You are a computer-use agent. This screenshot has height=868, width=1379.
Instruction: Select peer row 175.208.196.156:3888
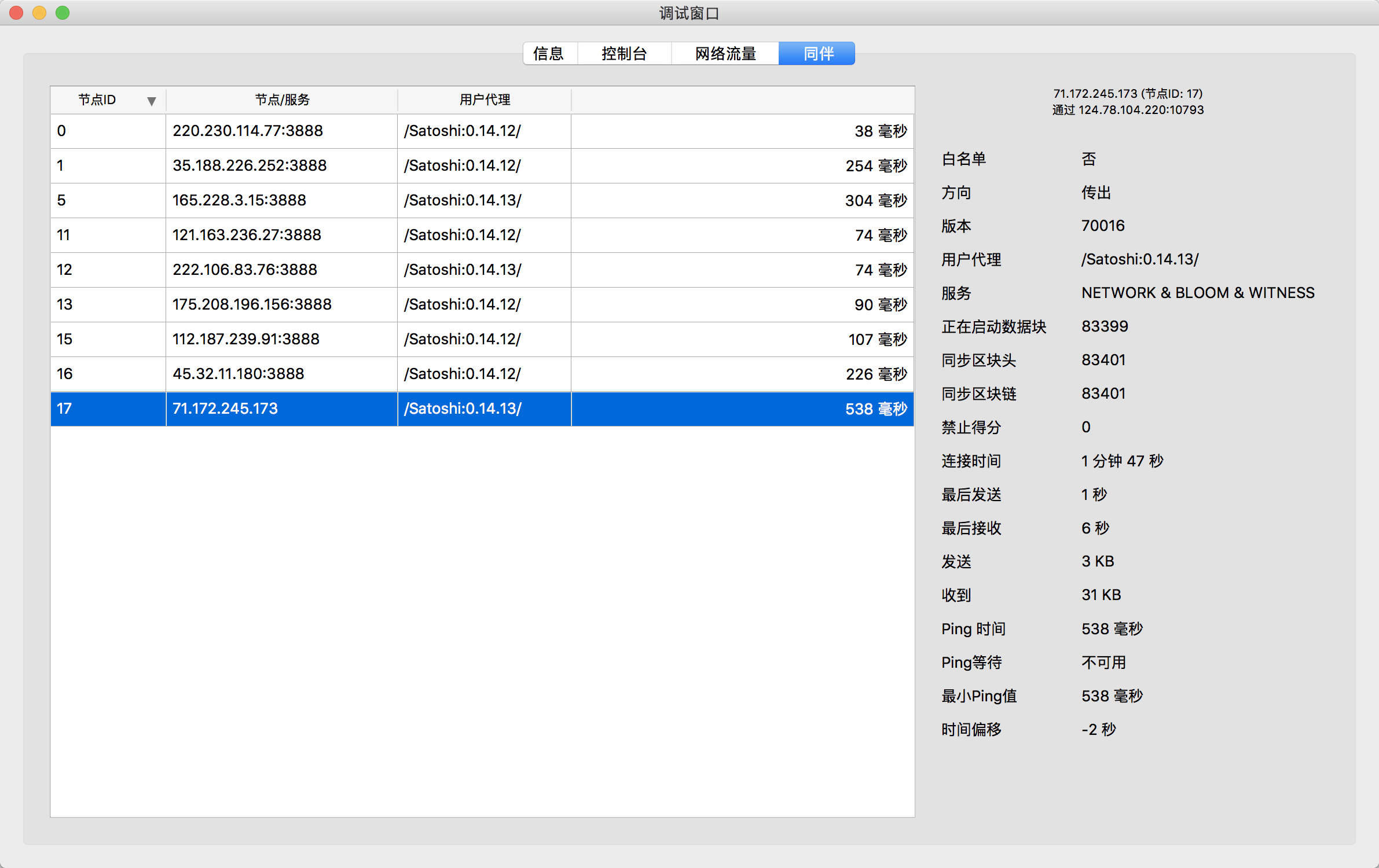point(252,304)
